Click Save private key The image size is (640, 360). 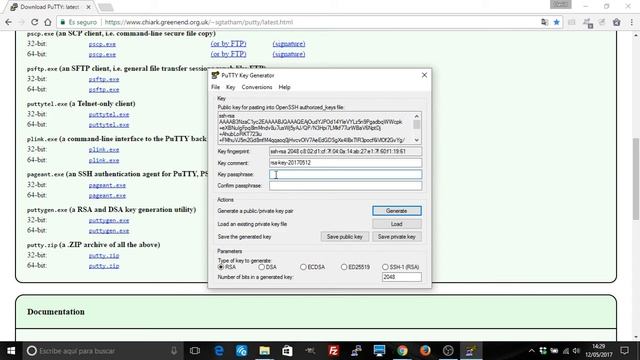pos(397,237)
